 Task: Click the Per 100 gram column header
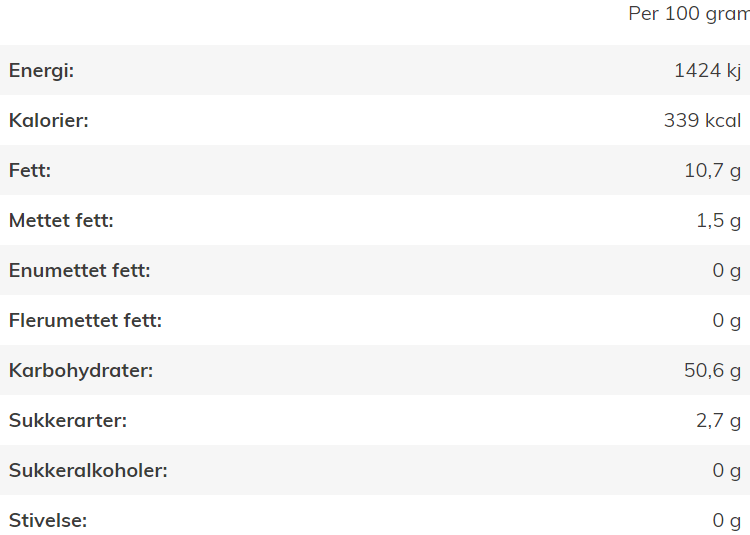(x=689, y=13)
